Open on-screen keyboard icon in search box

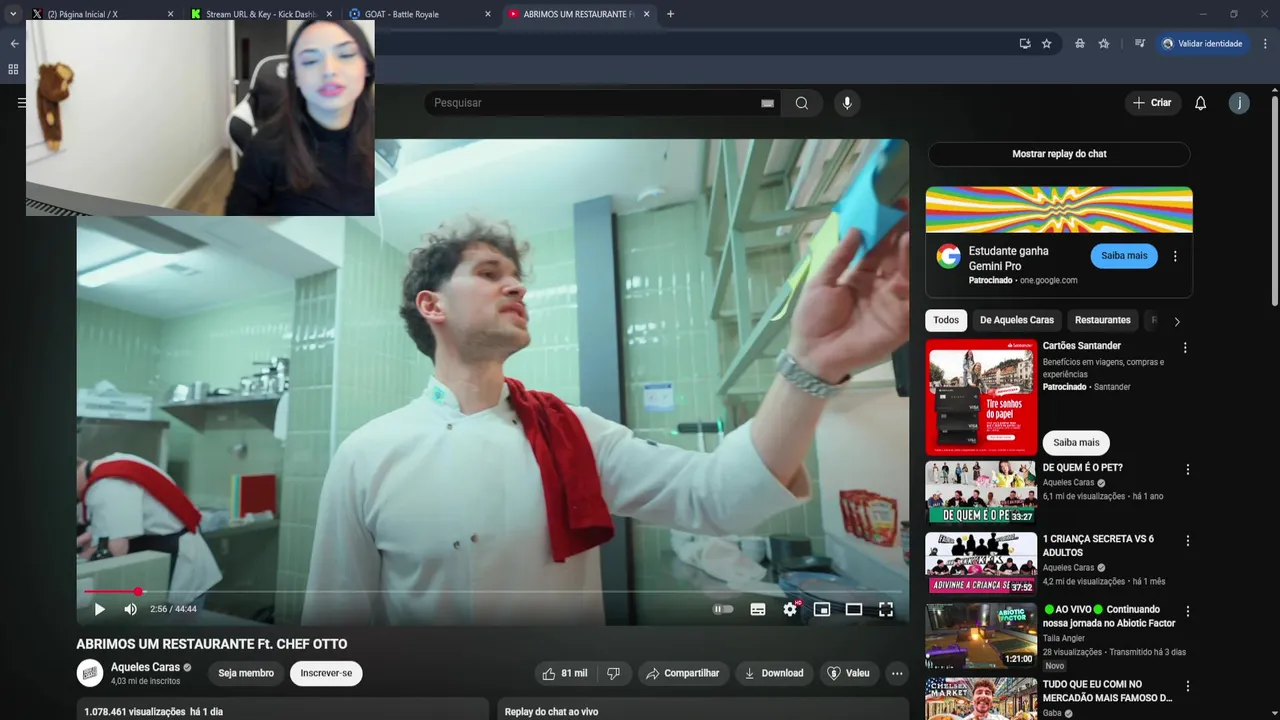pyautogui.click(x=768, y=103)
